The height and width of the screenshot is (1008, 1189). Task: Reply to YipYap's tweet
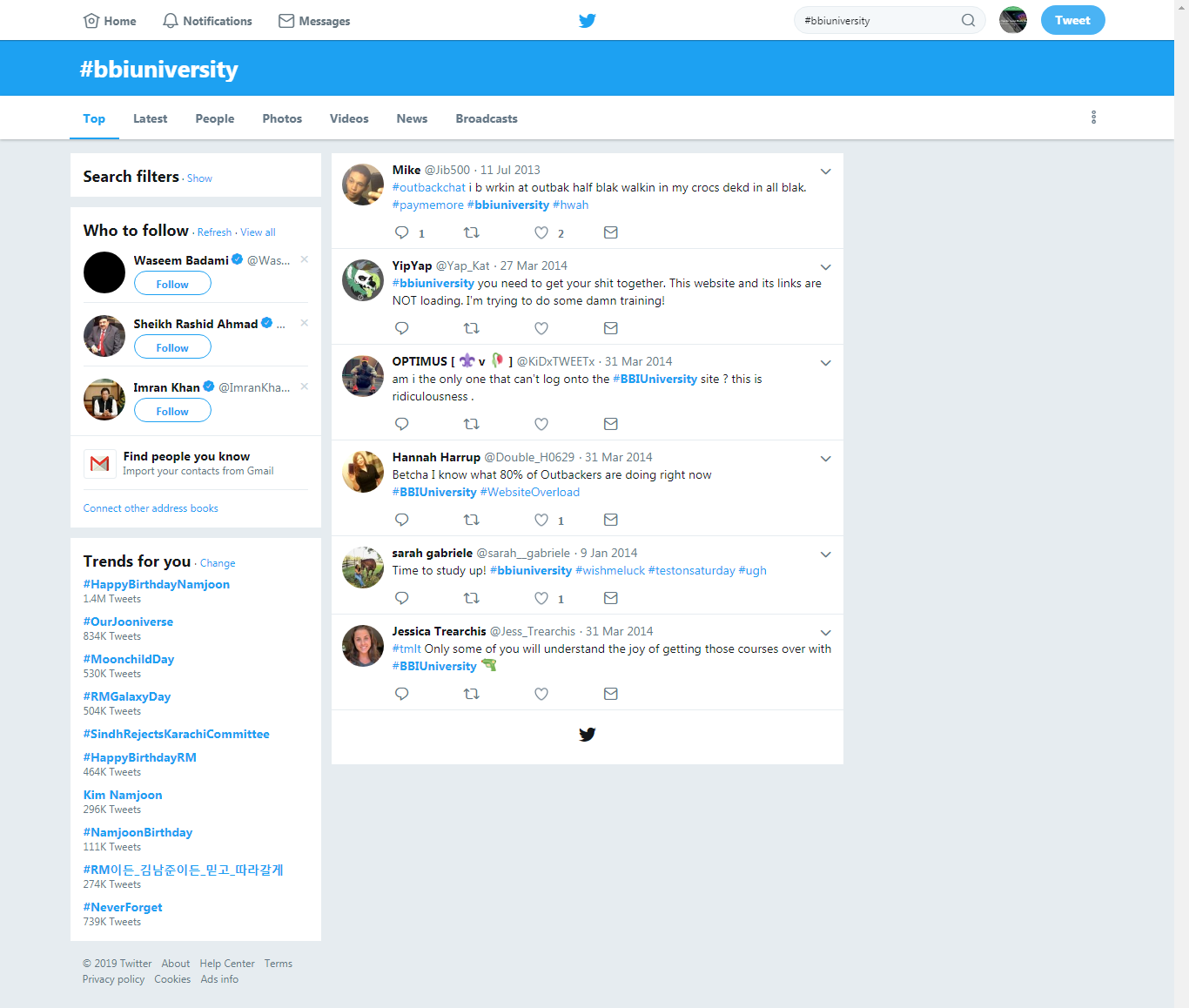click(x=402, y=328)
